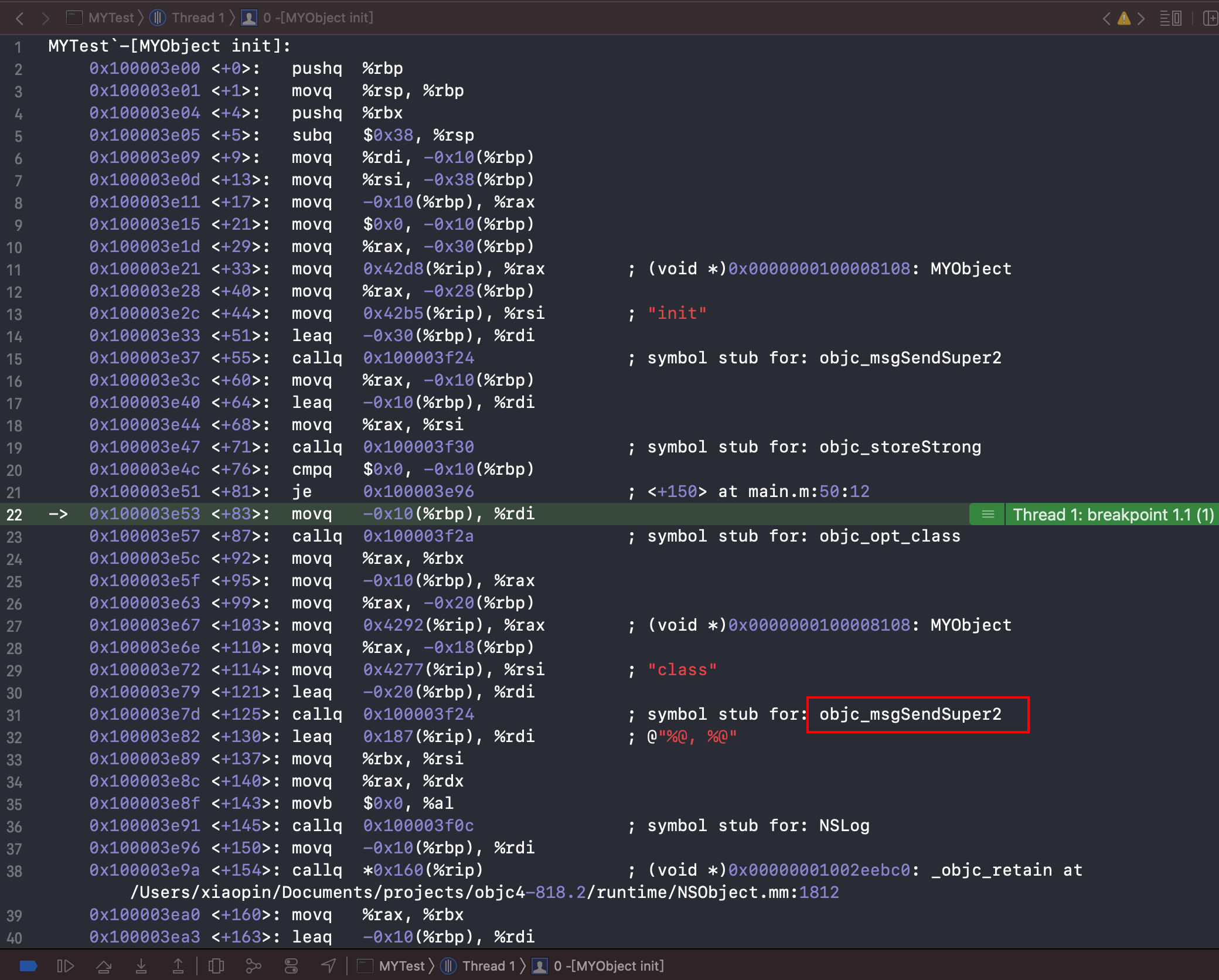Viewport: 1219px width, 980px height.
Task: Open the environment overrides control
Action: (x=291, y=965)
